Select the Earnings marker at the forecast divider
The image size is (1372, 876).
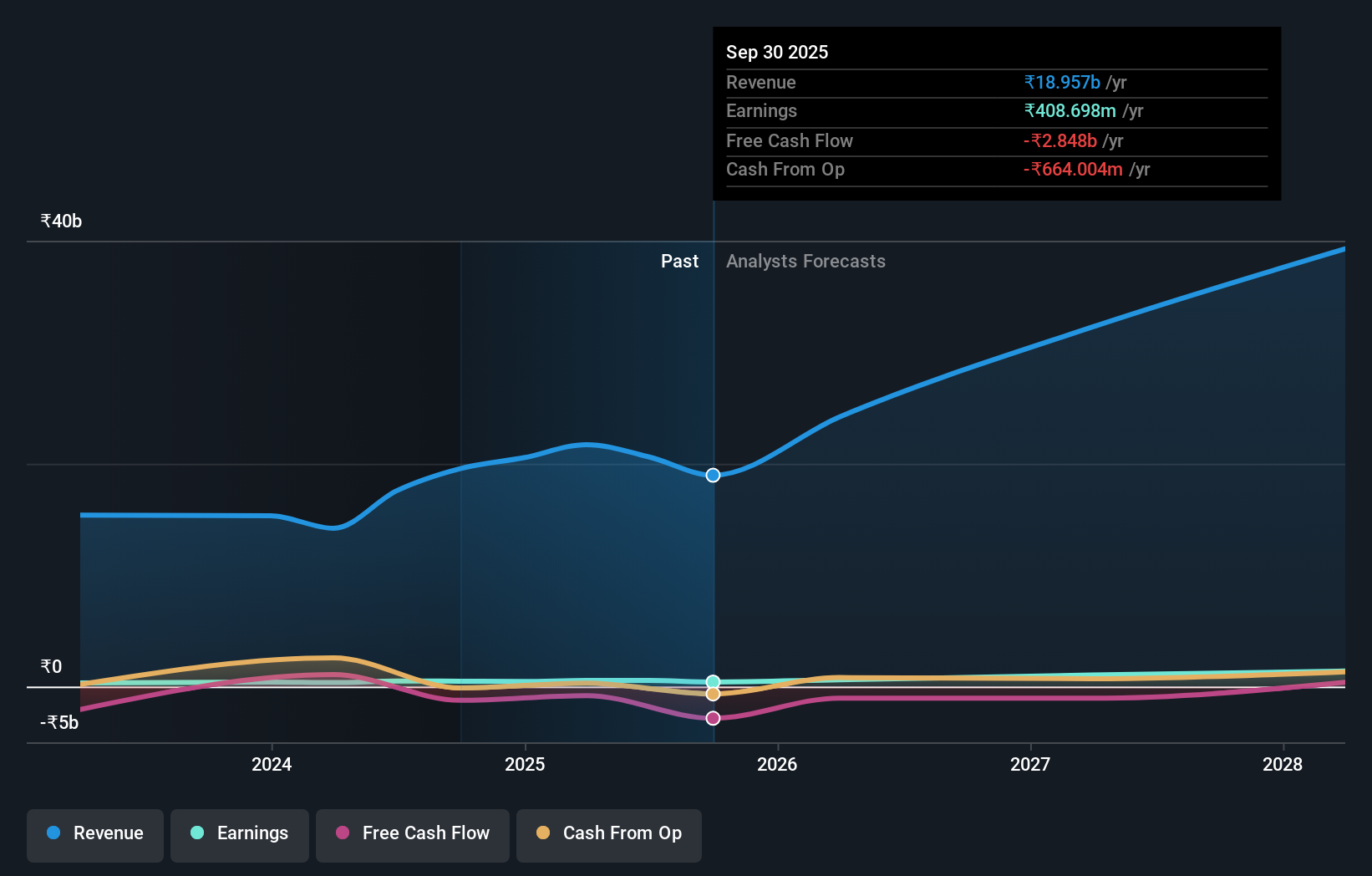click(x=713, y=680)
